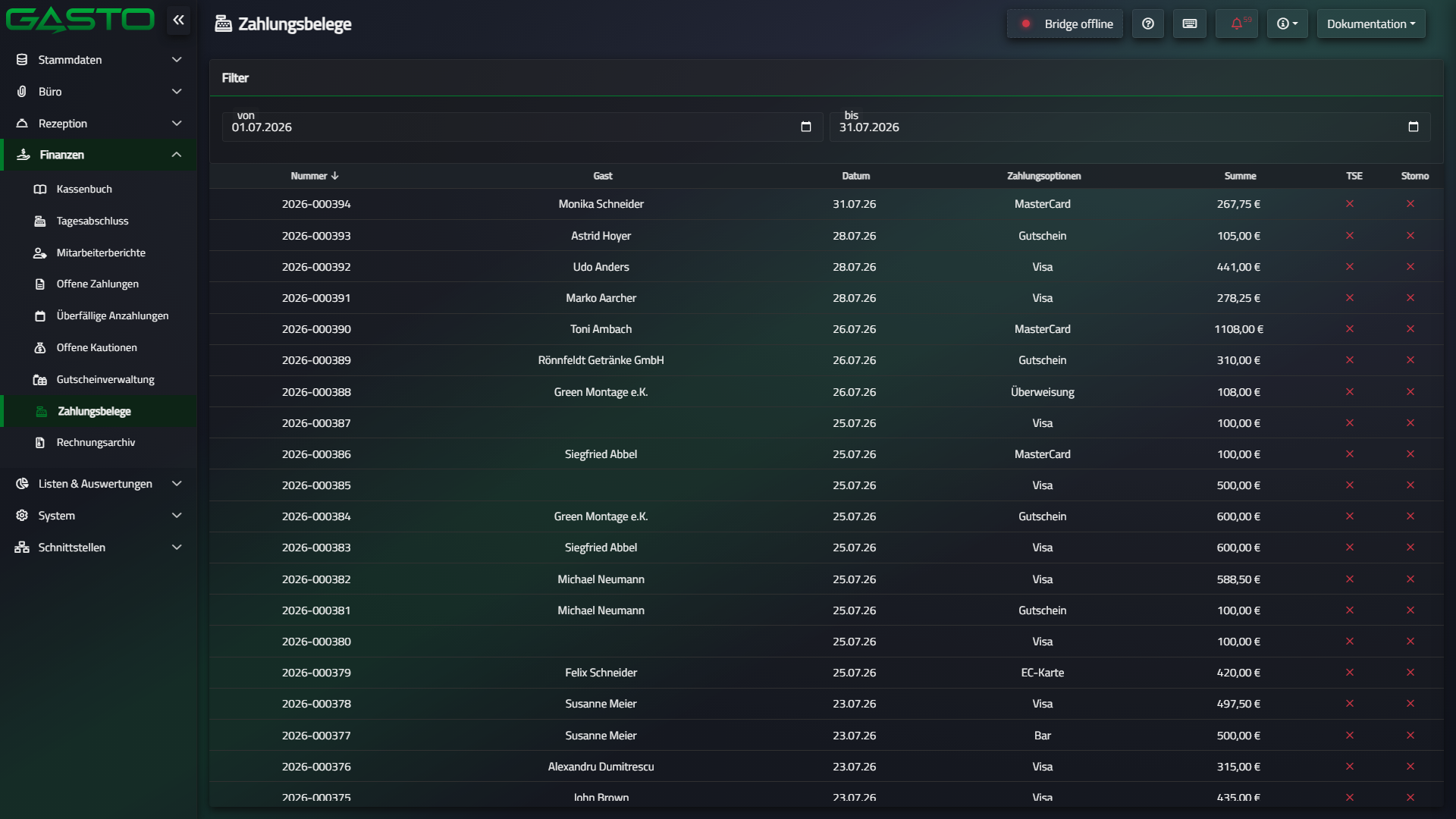Image resolution: width=1456 pixels, height=819 pixels.
Task: Click Storno X for receipt 2026-000394
Action: coord(1410,204)
